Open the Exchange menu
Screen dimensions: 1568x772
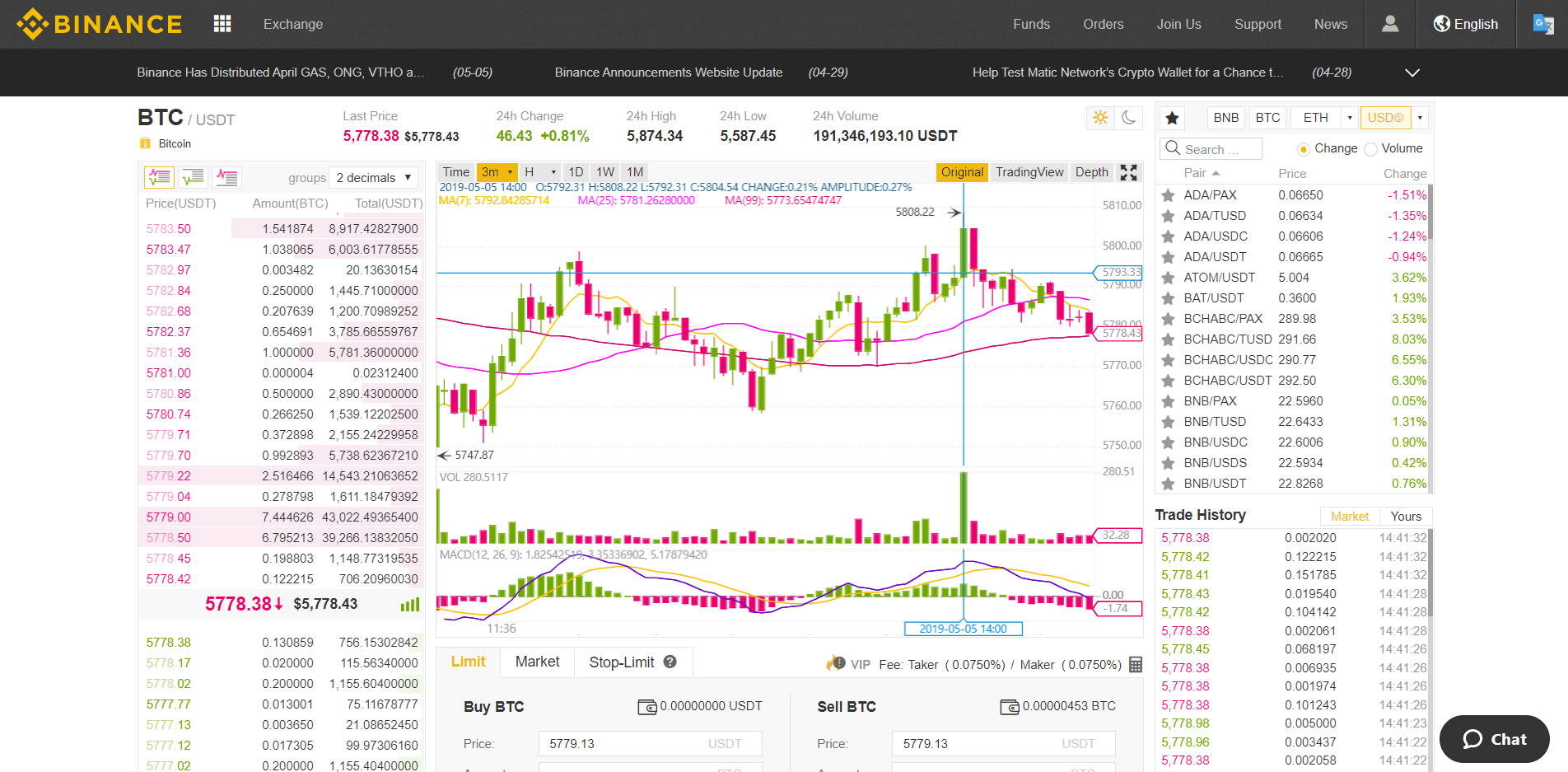[293, 24]
